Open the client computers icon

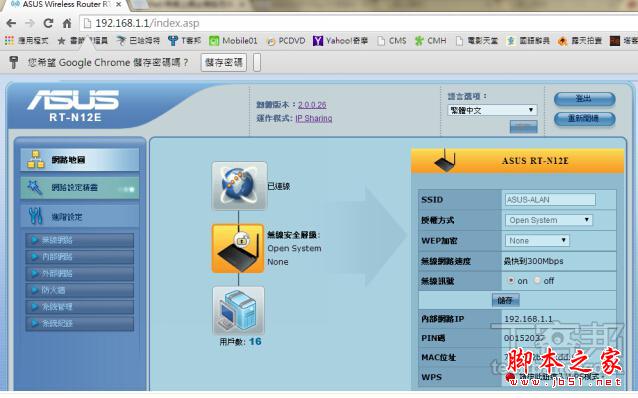pos(238,311)
